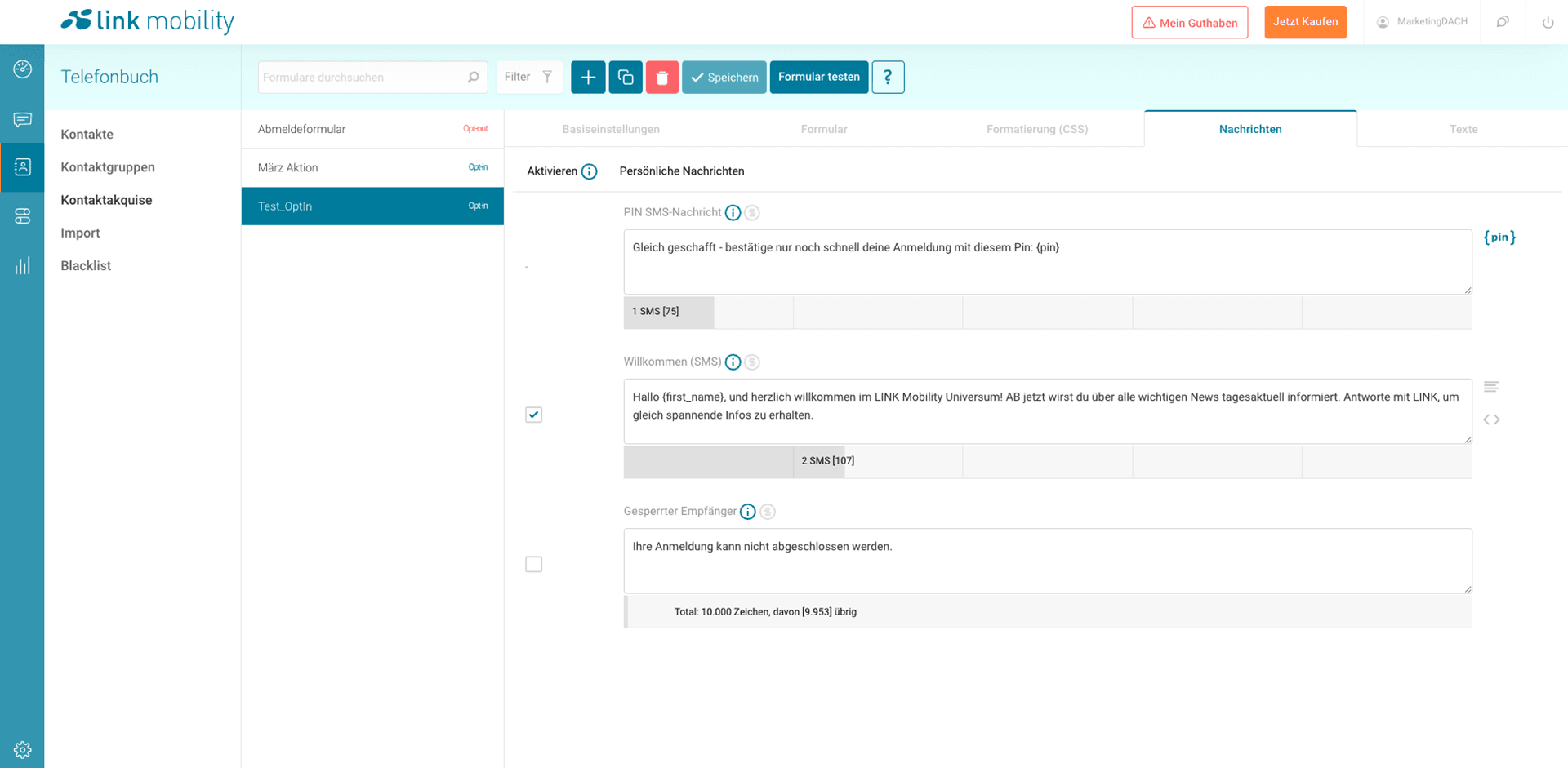Open Kontakte in the Telefonbuch menu

click(x=87, y=135)
